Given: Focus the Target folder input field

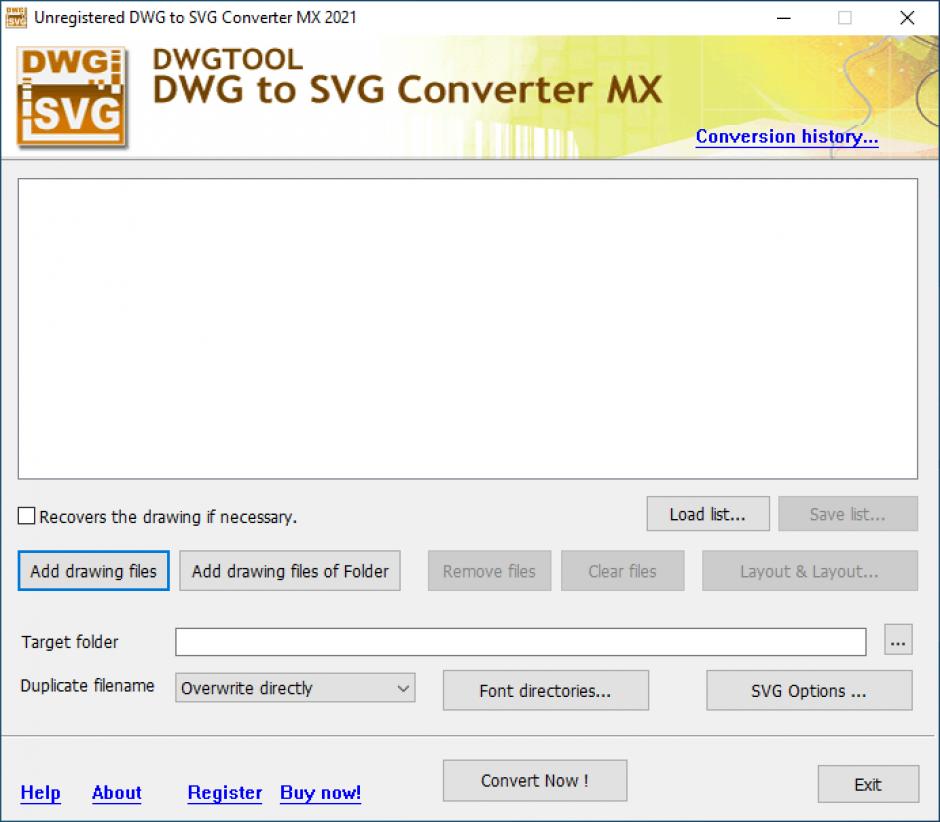Looking at the screenshot, I should [520, 642].
